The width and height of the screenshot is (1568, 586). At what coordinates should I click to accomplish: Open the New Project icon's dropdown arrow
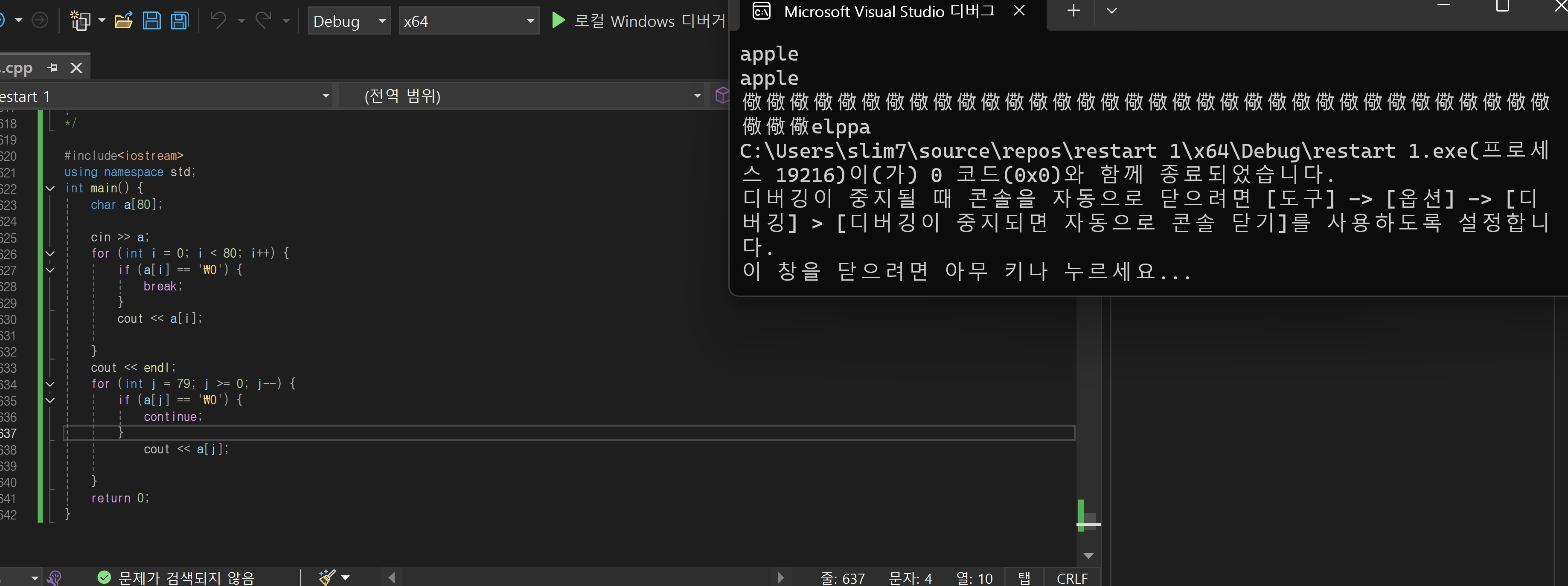click(x=102, y=21)
